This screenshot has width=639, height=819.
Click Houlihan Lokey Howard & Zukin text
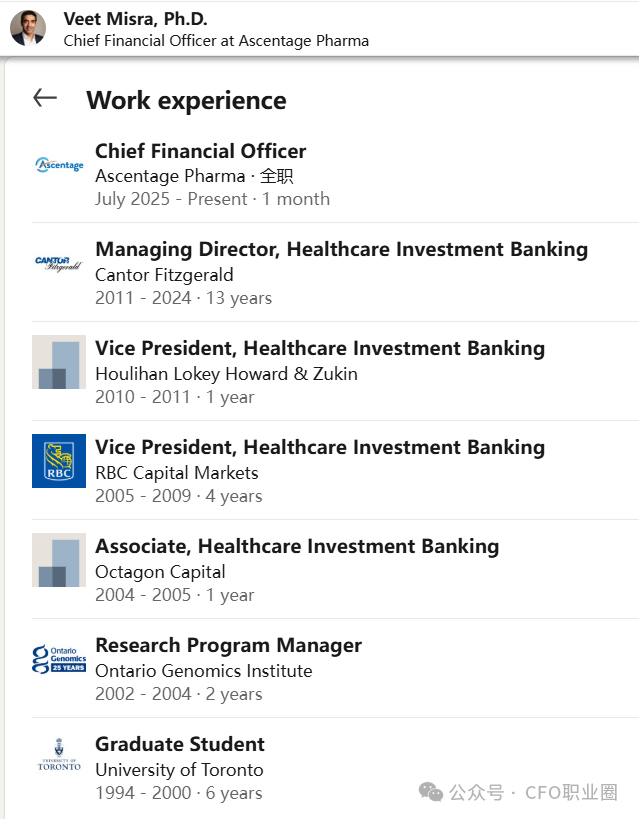[226, 374]
